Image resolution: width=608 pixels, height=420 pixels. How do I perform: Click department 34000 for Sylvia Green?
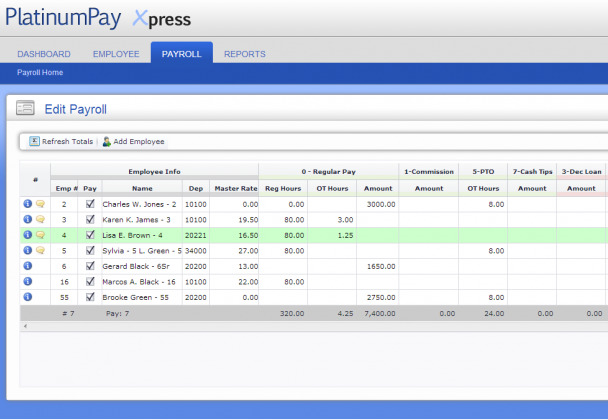(x=196, y=251)
